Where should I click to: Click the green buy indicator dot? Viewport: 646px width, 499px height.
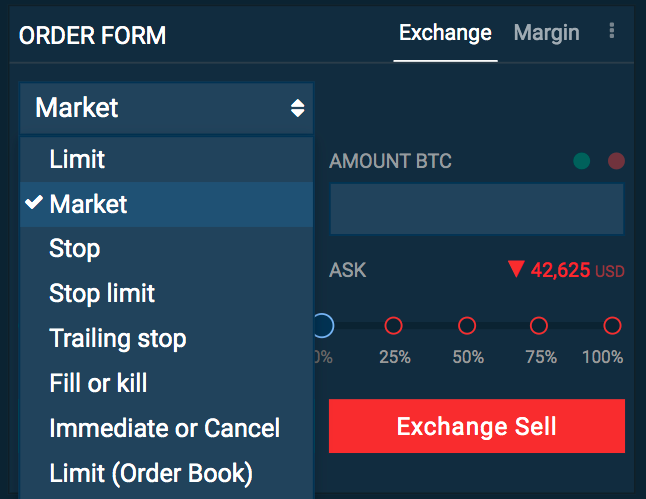581,161
